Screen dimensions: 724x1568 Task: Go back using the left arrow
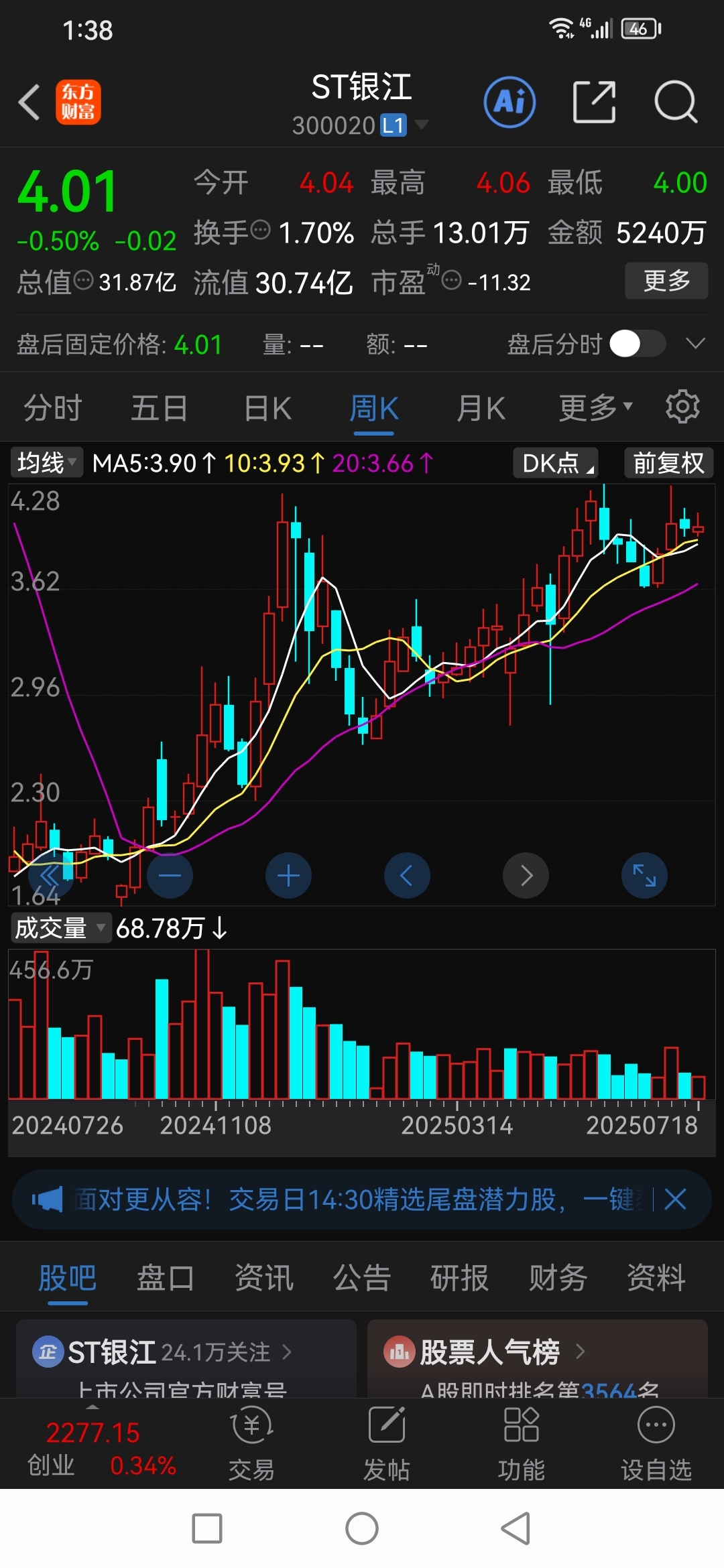[29, 103]
